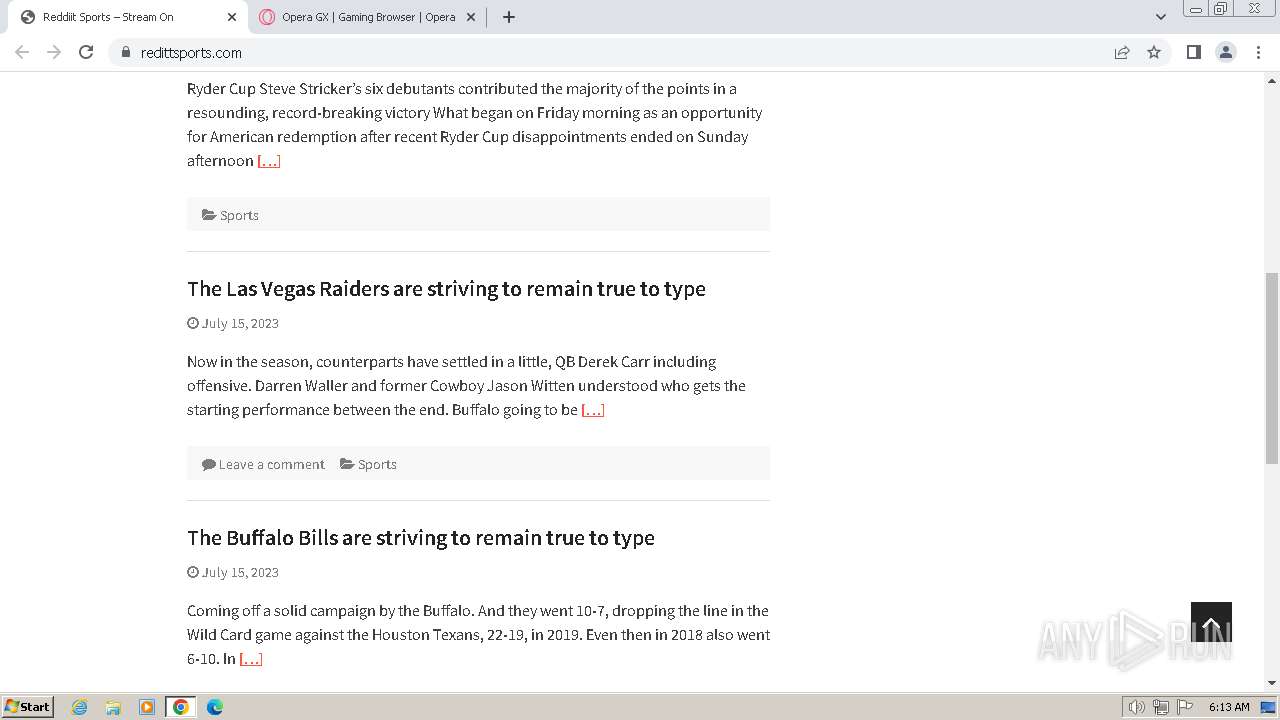Viewport: 1280px width, 720px height.
Task: Click the browser forward arrow
Action: (54, 52)
